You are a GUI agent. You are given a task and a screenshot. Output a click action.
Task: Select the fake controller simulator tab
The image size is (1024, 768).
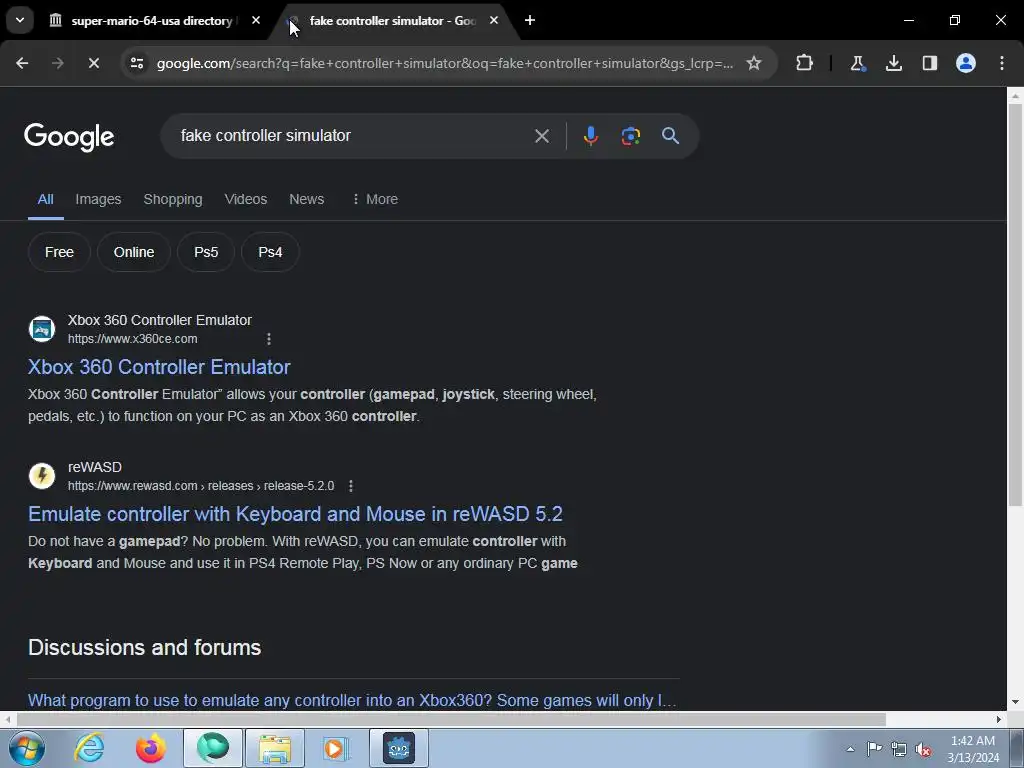click(x=392, y=21)
